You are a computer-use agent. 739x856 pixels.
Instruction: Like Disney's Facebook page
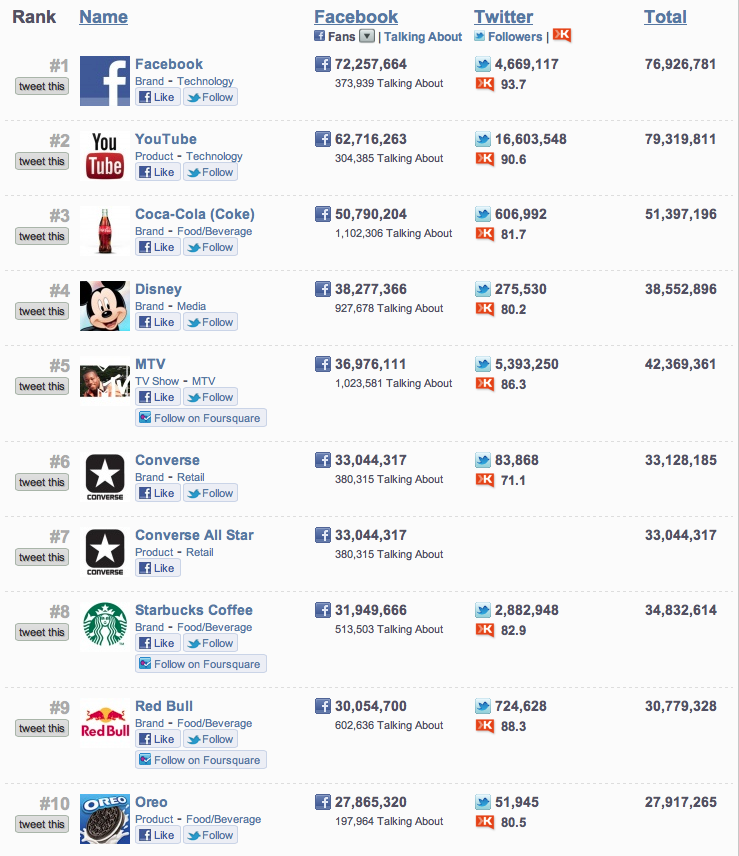click(x=157, y=322)
